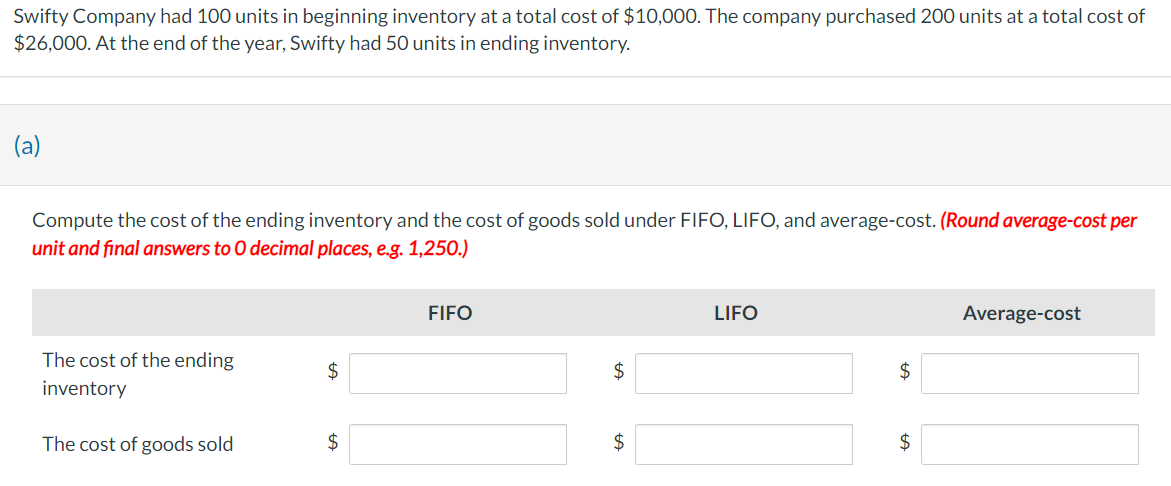
Task: Click the LIFO ending inventory input field
Action: [744, 373]
